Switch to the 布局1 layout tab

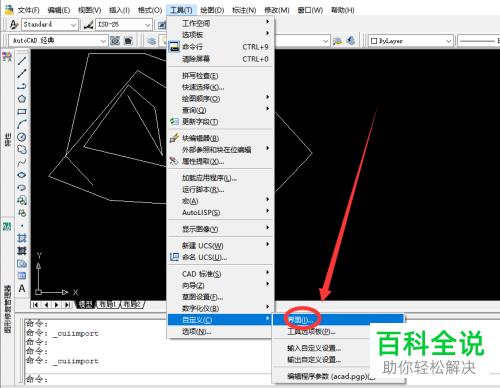[x=108, y=304]
